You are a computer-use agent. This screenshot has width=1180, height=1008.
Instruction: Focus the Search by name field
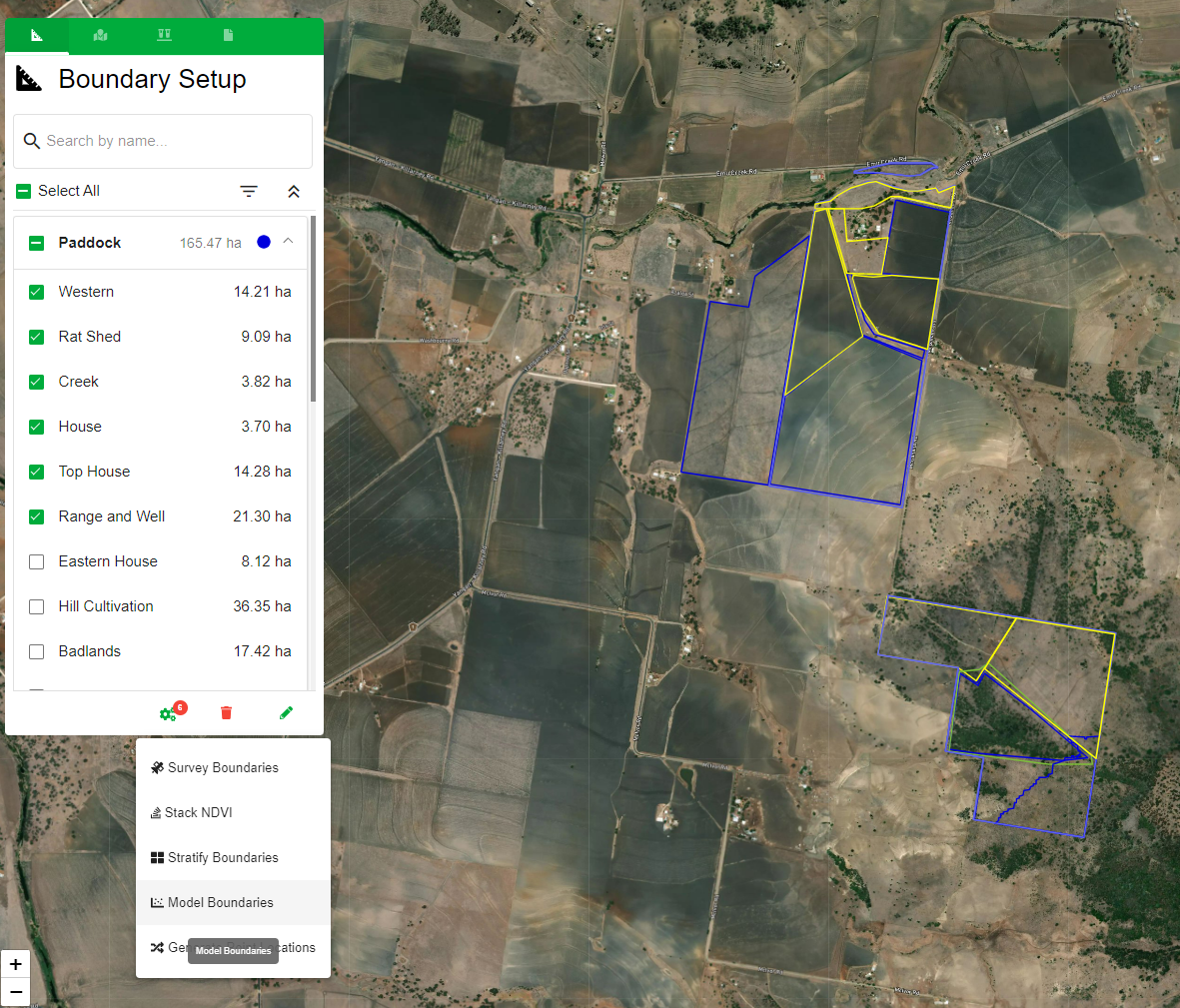pos(170,141)
